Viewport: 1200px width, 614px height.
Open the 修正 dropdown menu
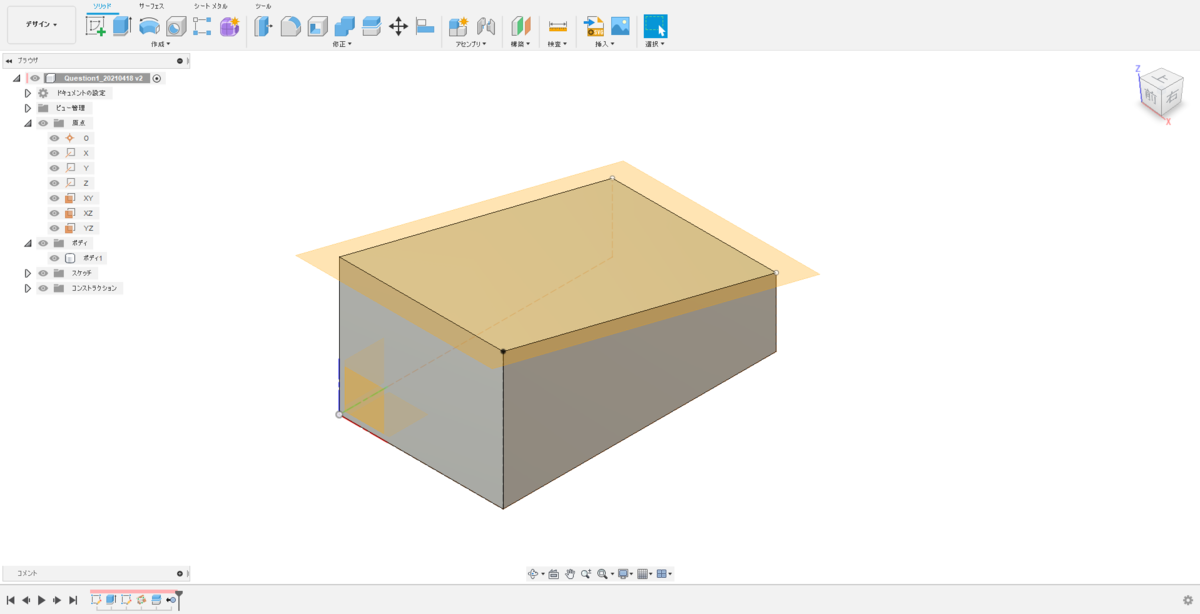click(x=342, y=44)
